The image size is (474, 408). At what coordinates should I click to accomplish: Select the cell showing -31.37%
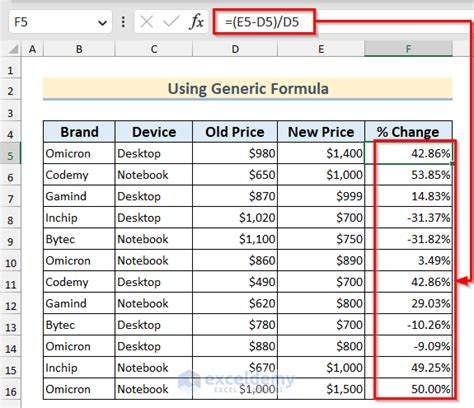(x=408, y=218)
